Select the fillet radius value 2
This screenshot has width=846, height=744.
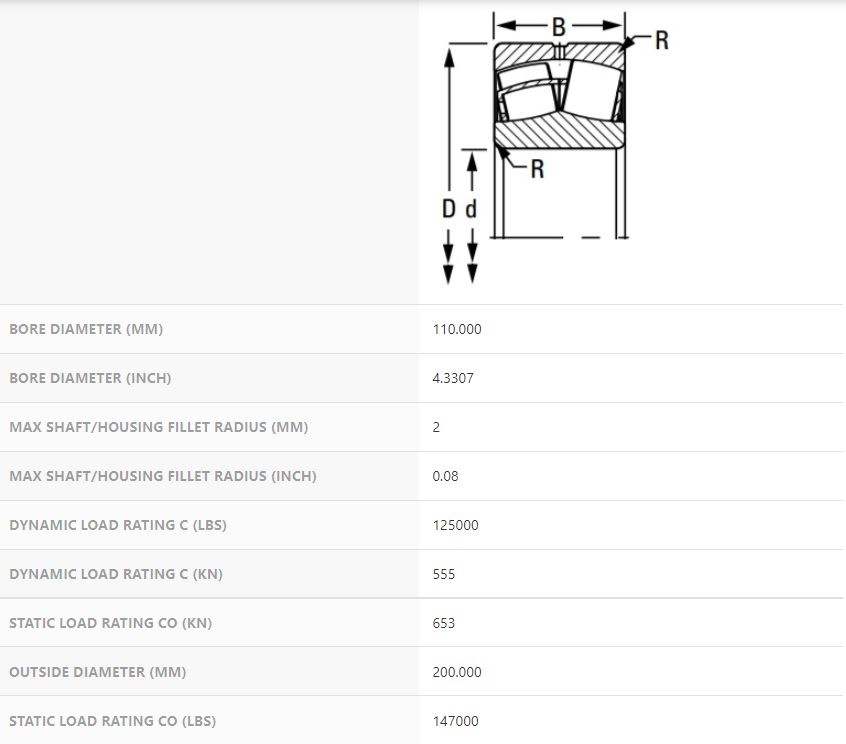pos(436,427)
